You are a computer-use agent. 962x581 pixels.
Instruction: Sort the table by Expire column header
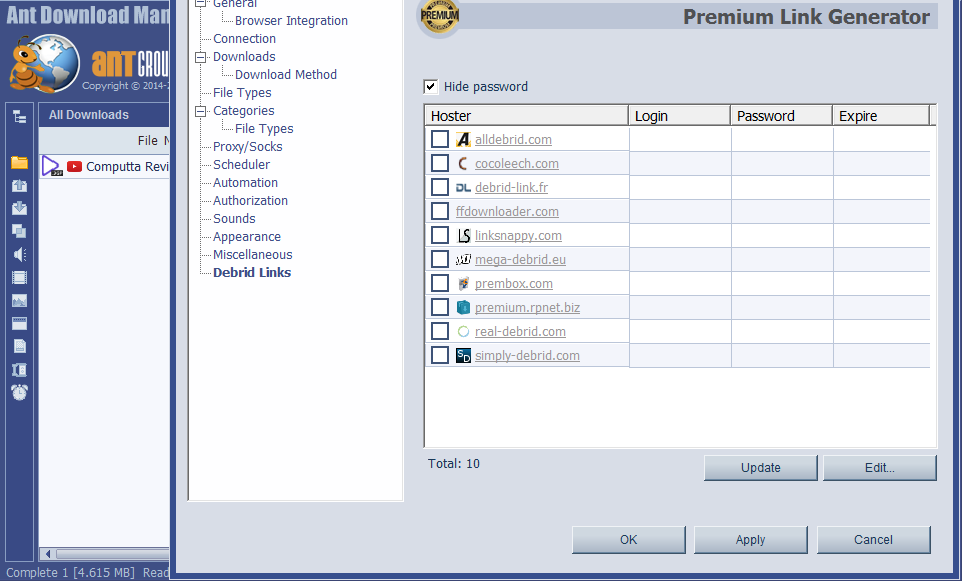[881, 116]
